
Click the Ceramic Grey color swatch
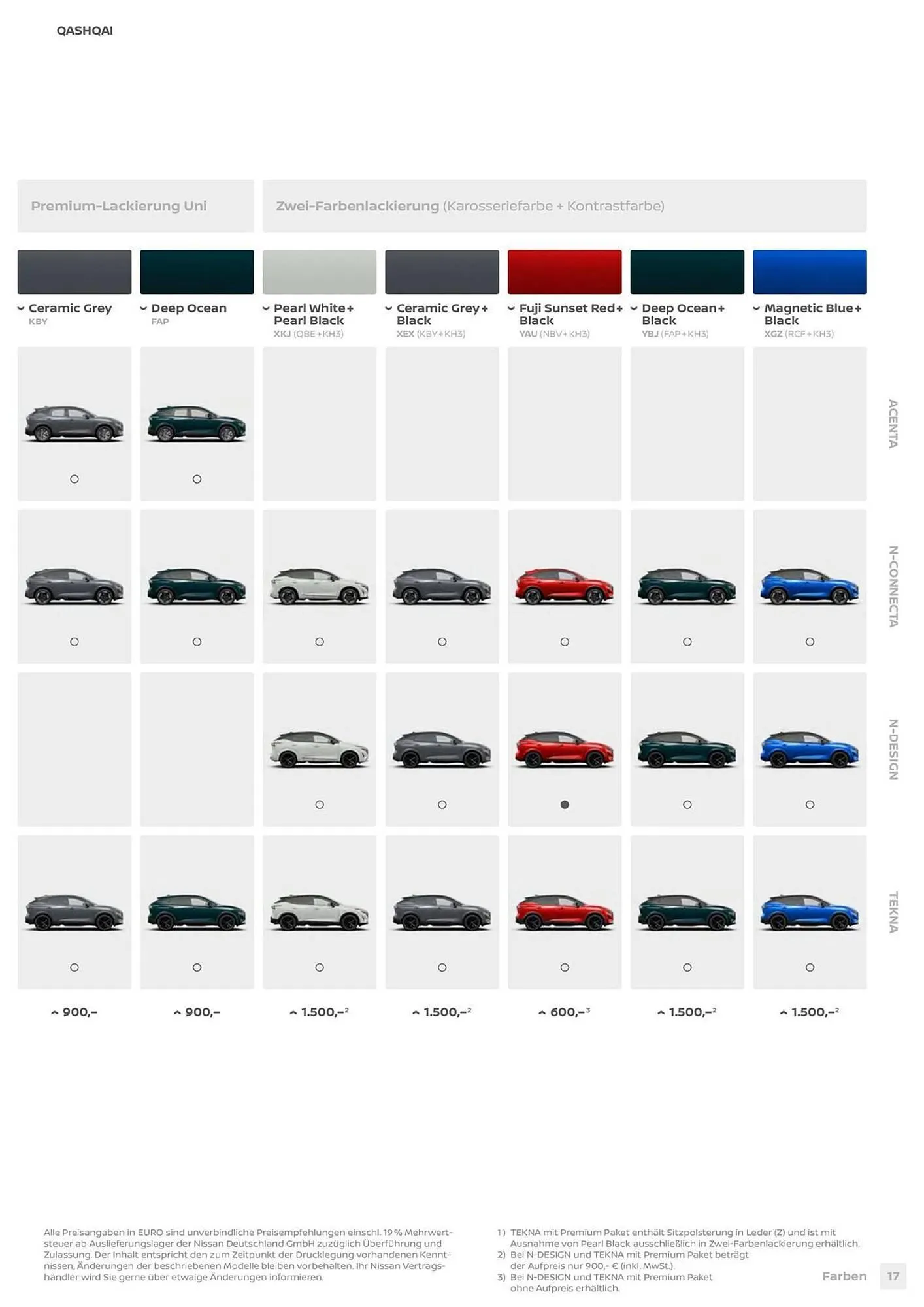[74, 272]
